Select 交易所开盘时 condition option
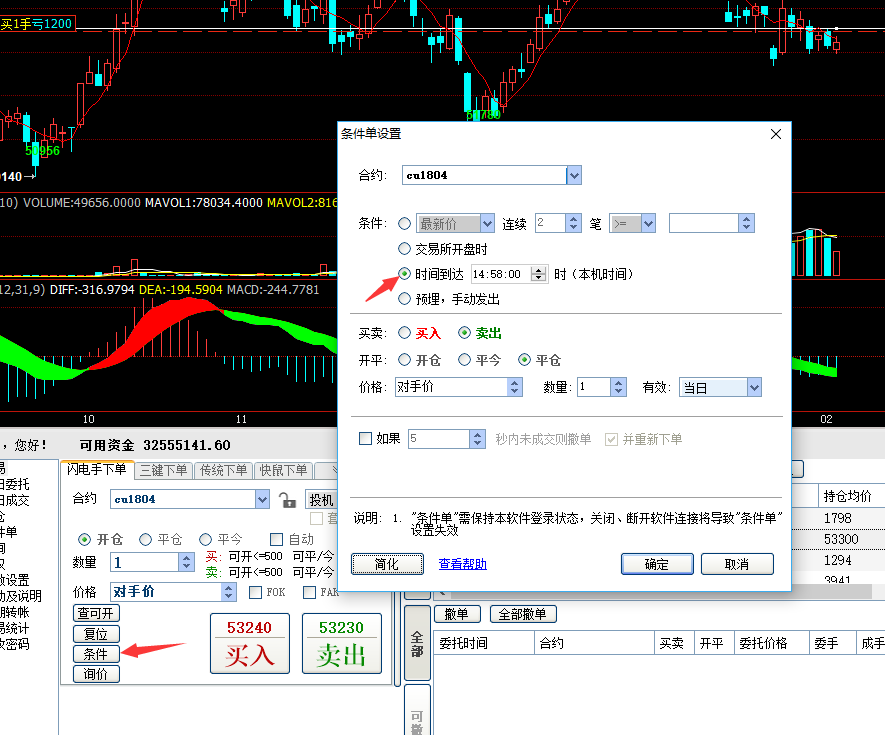885x735 pixels. pos(404,248)
